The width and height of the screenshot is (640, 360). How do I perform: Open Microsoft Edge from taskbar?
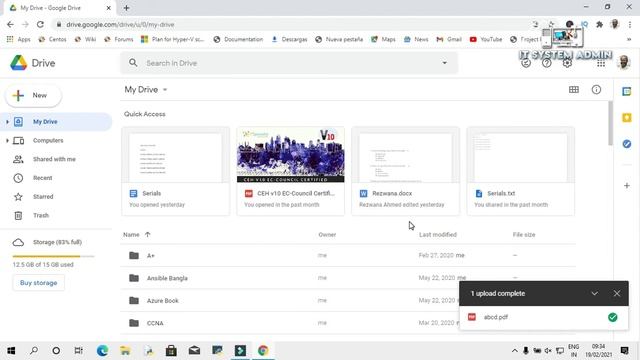(102, 351)
